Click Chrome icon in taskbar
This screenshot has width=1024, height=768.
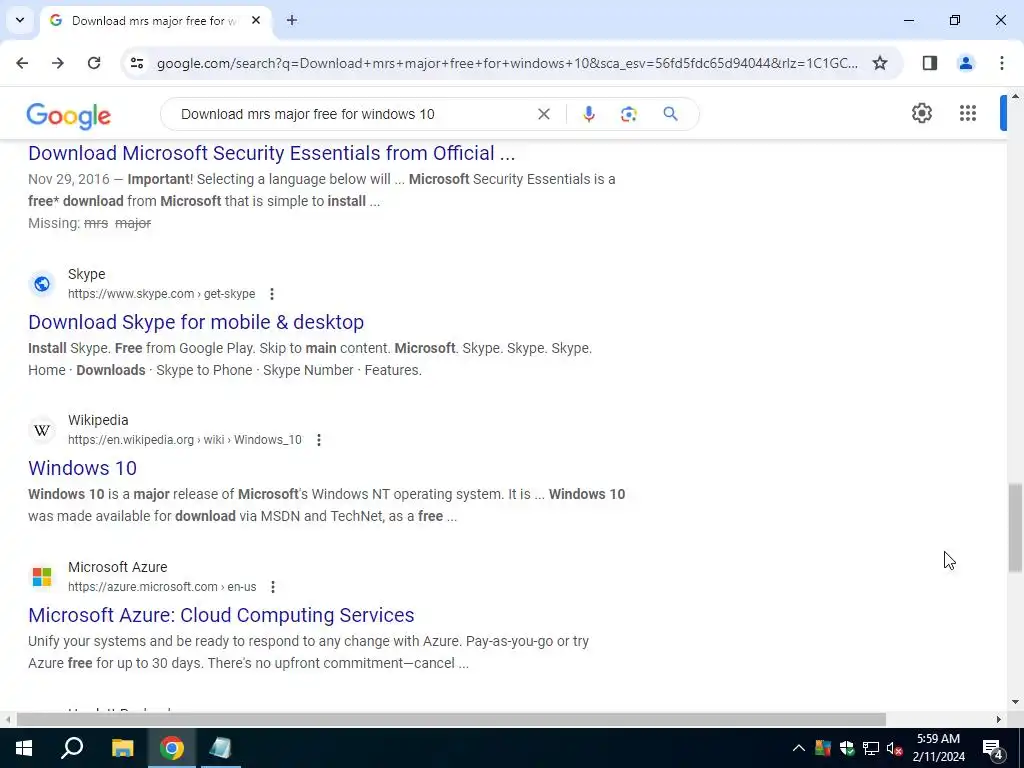(172, 748)
